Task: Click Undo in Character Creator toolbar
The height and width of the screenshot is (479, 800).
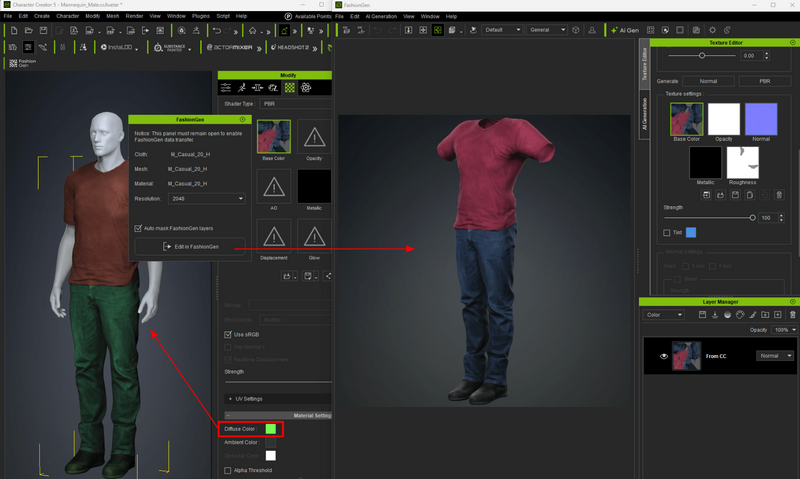Action: [x=216, y=31]
